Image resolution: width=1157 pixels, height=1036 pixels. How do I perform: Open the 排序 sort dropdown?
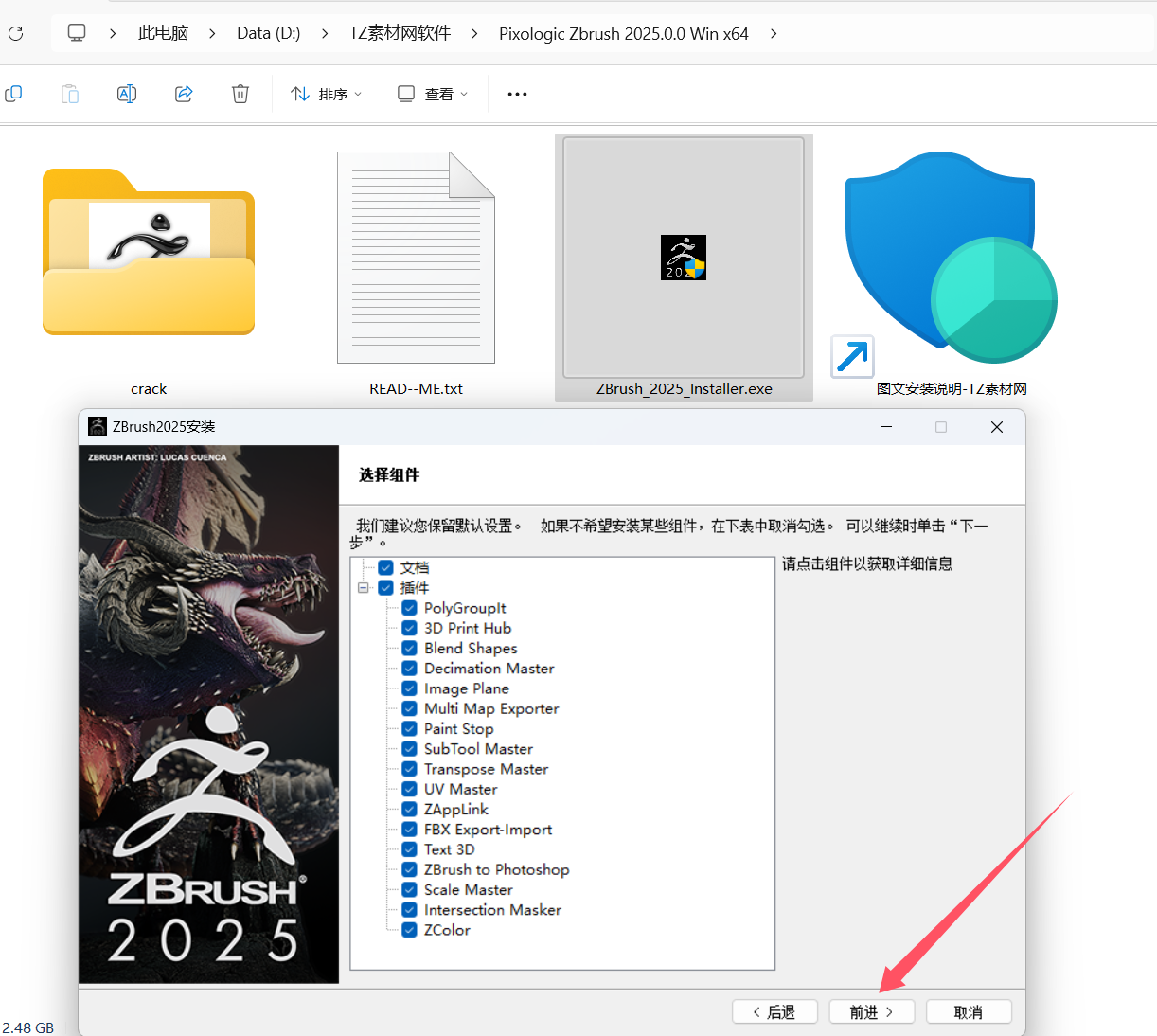pos(327,94)
